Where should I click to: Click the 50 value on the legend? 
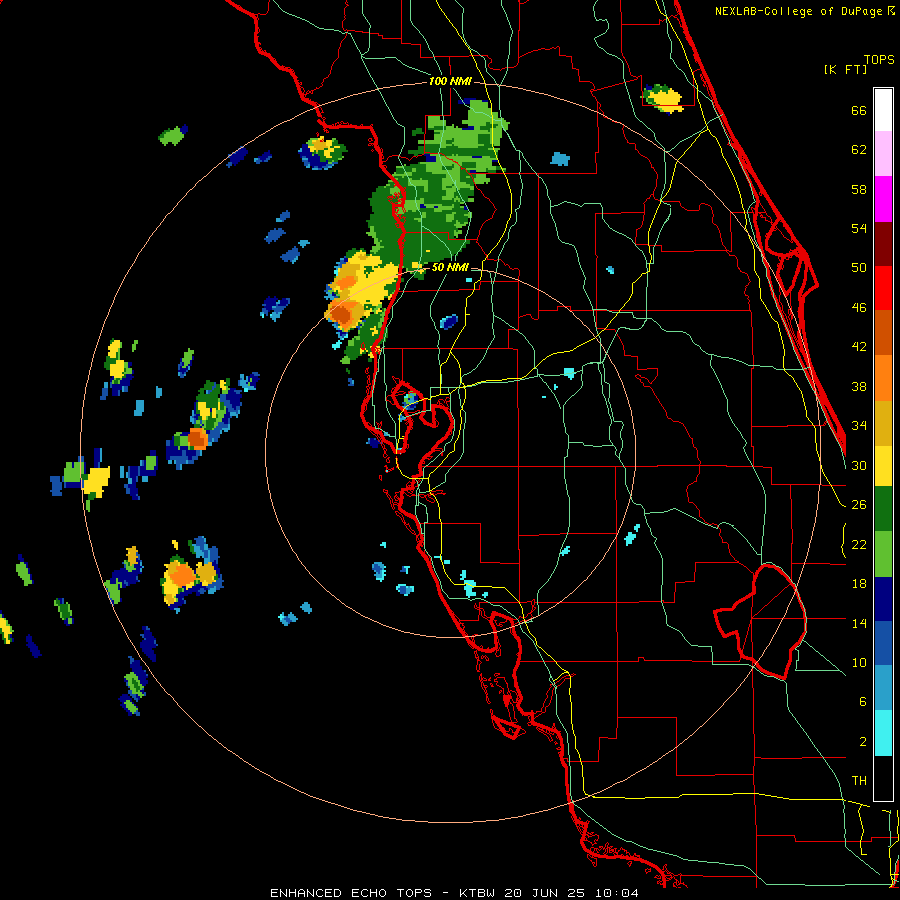(859, 268)
